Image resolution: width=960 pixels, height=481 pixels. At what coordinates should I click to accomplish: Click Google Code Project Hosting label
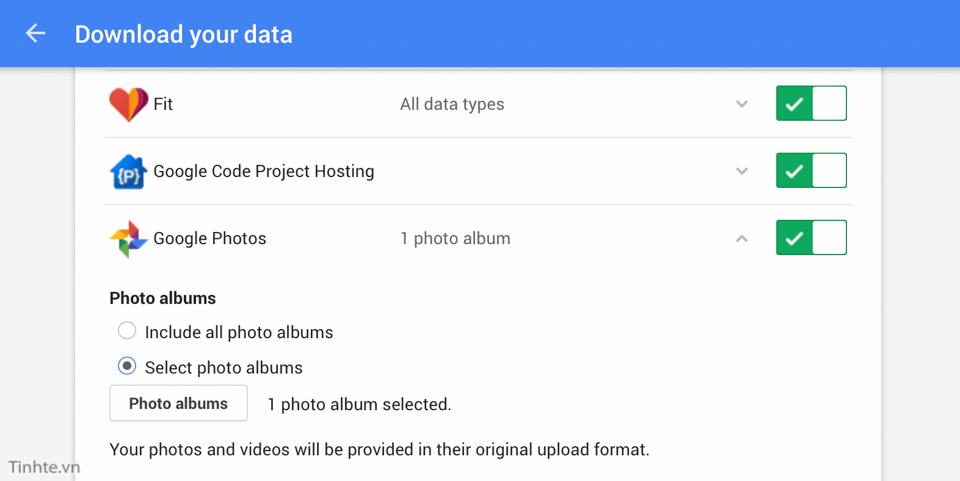pyautogui.click(x=263, y=171)
